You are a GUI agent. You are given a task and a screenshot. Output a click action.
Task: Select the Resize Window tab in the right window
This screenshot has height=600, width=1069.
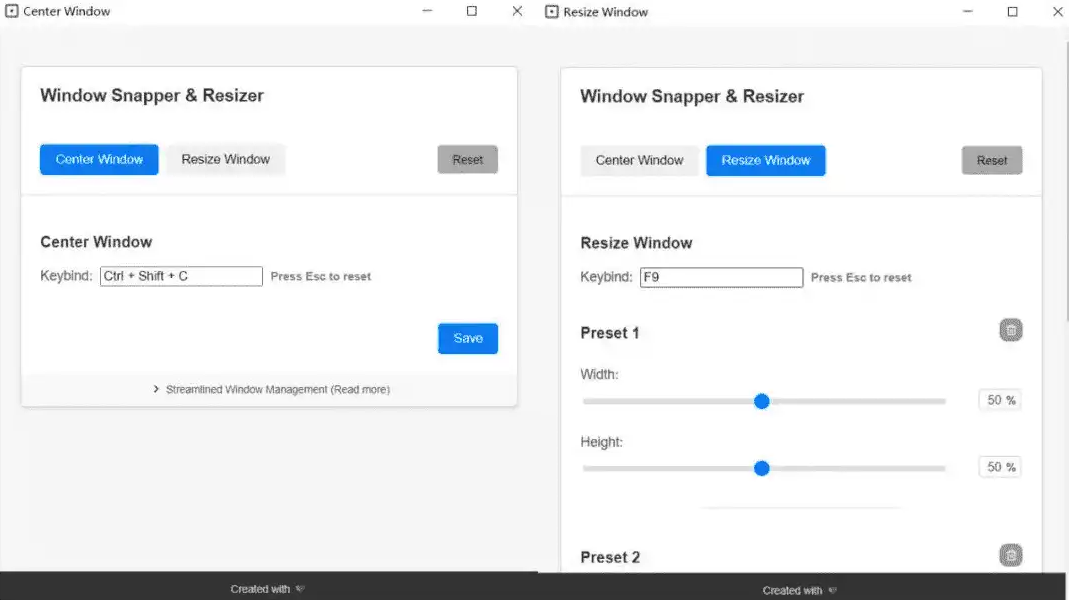pos(766,160)
